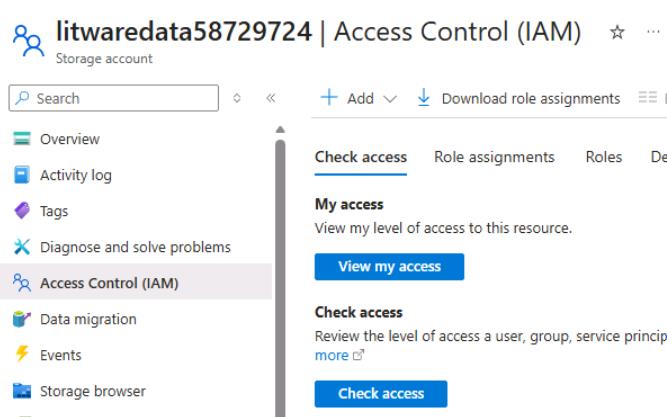
Task: Click the Data migration bucket icon
Action: tap(22, 319)
